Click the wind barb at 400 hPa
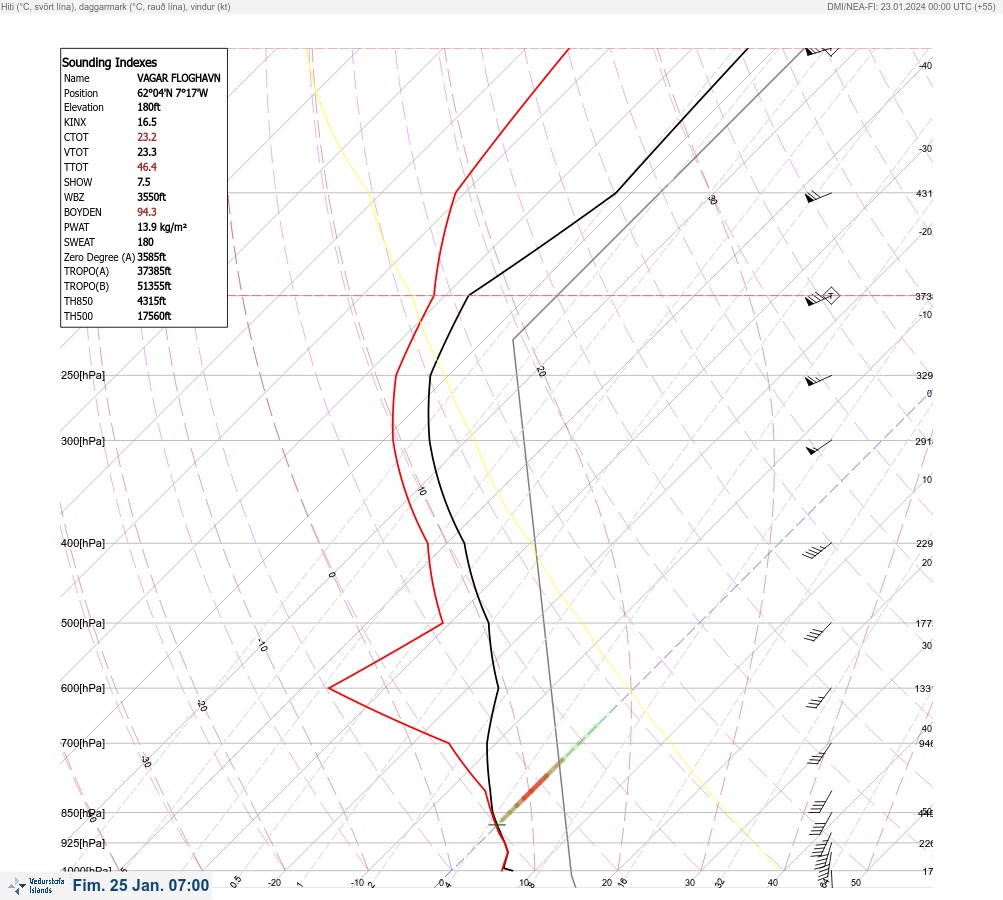The image size is (1003, 900). [x=817, y=550]
